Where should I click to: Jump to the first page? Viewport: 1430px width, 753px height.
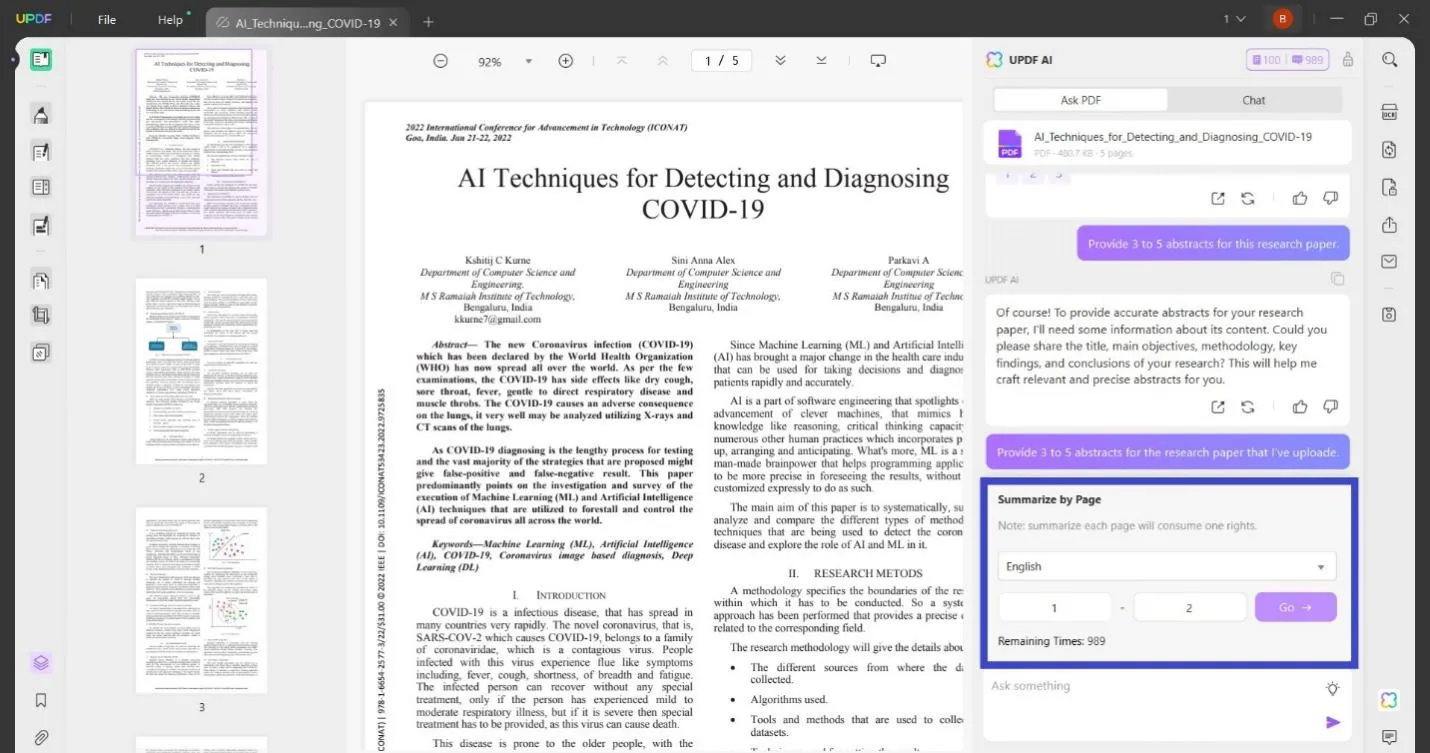tap(622, 61)
